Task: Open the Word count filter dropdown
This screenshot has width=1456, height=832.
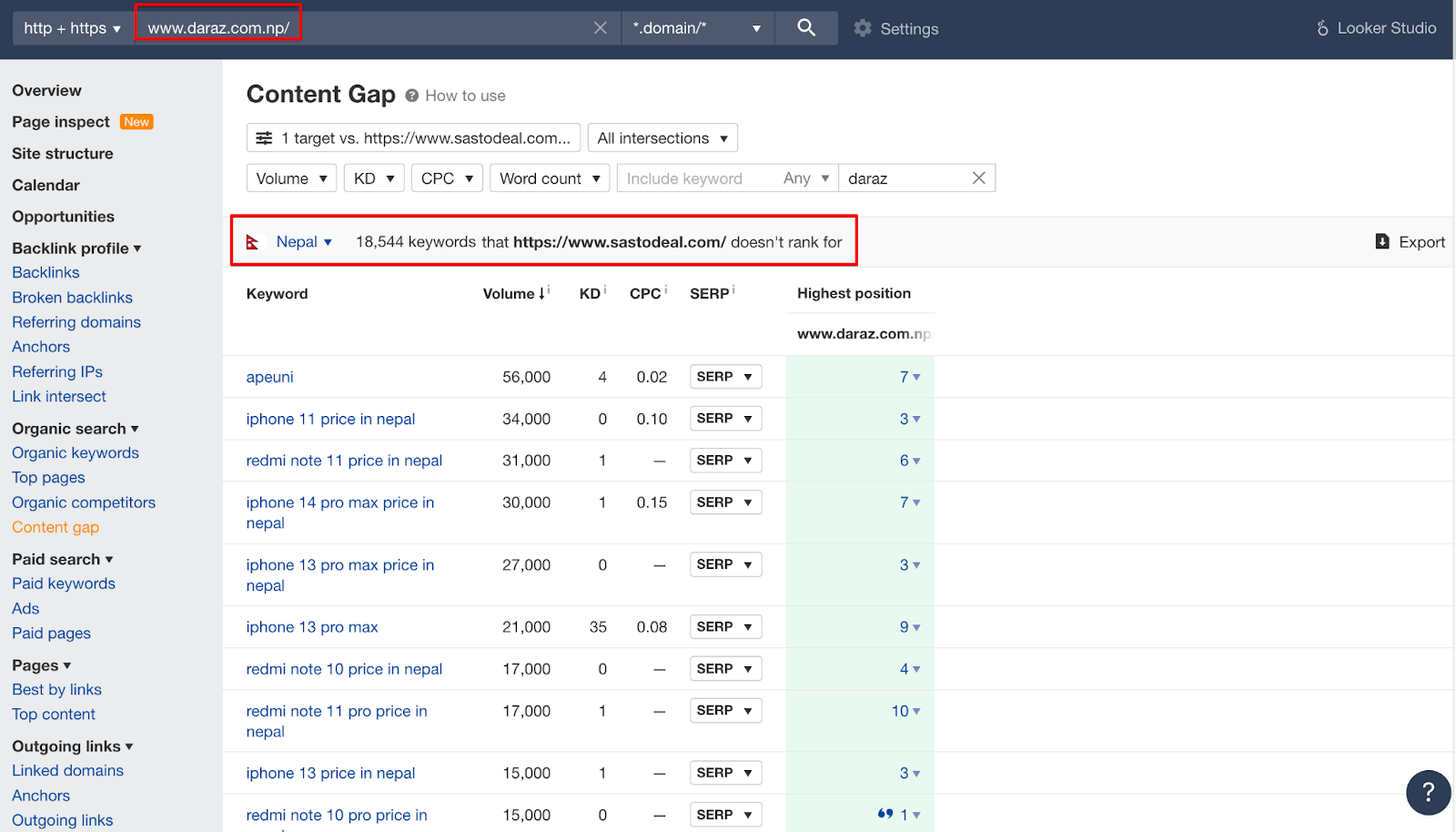Action: [x=550, y=178]
